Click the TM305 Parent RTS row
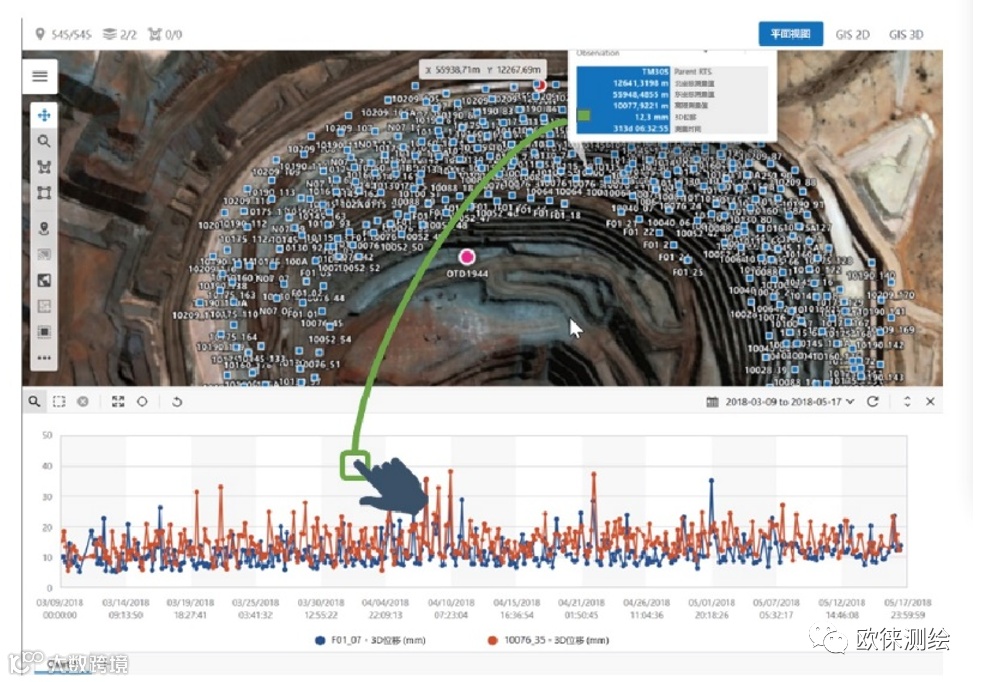 (x=671, y=71)
